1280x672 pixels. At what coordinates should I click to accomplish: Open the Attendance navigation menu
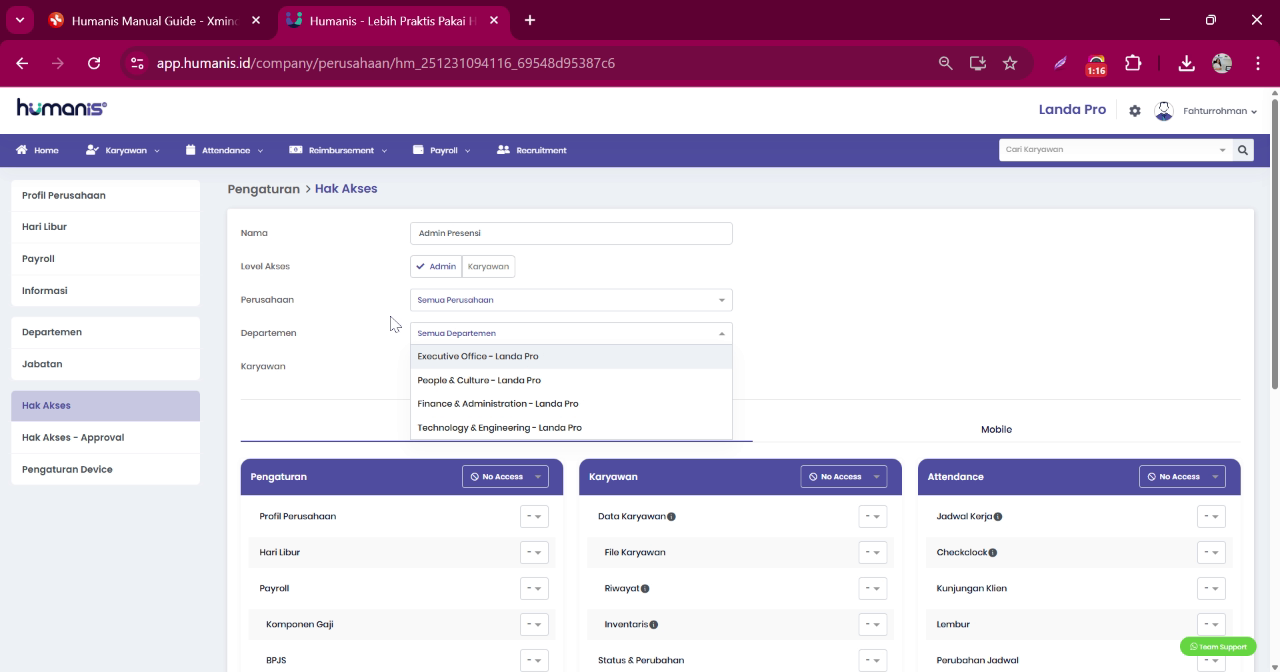[x=224, y=150]
